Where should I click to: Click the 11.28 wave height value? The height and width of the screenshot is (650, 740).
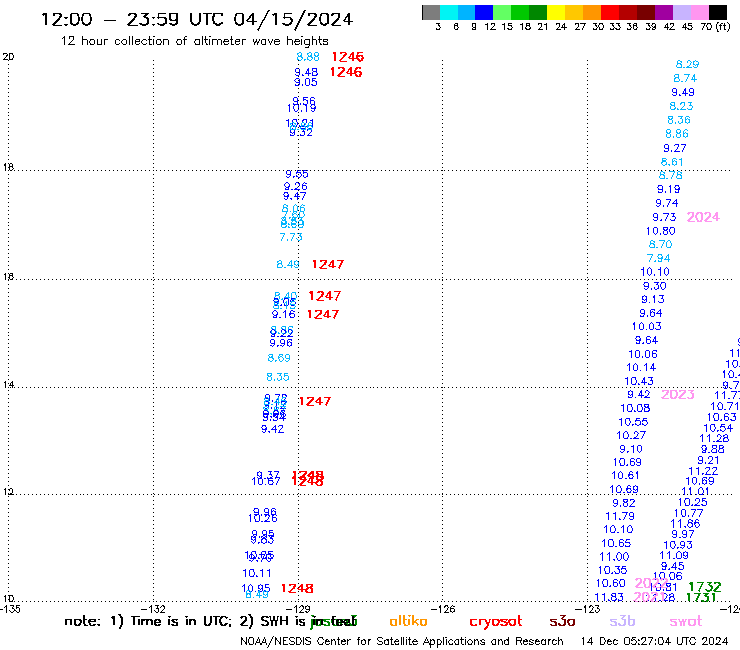714,439
